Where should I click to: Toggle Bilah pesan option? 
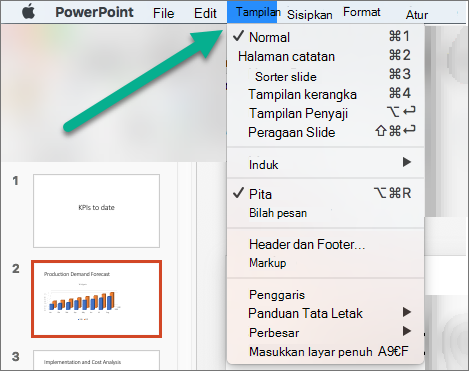click(325, 213)
